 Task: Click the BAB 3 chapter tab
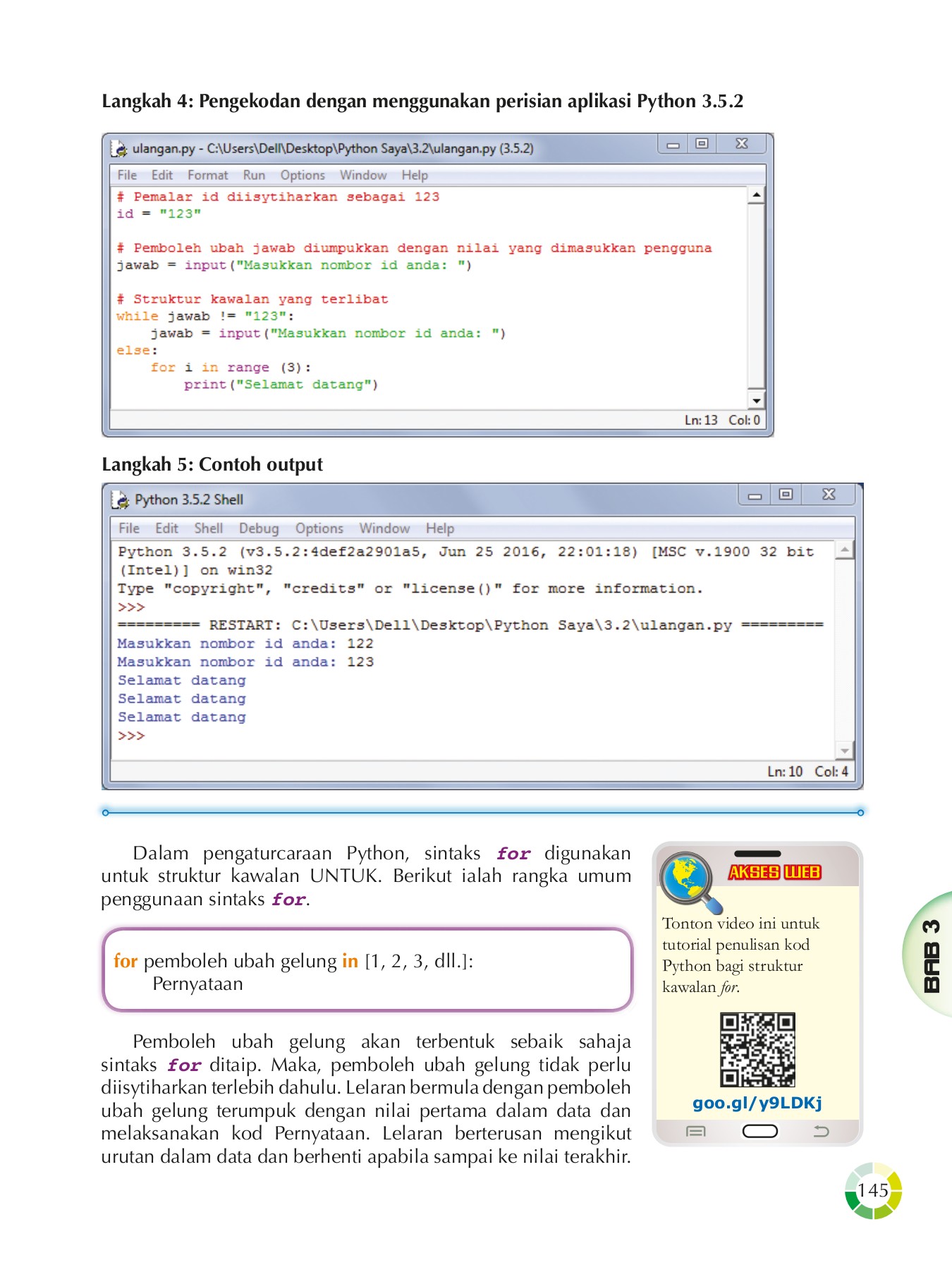coord(931,955)
